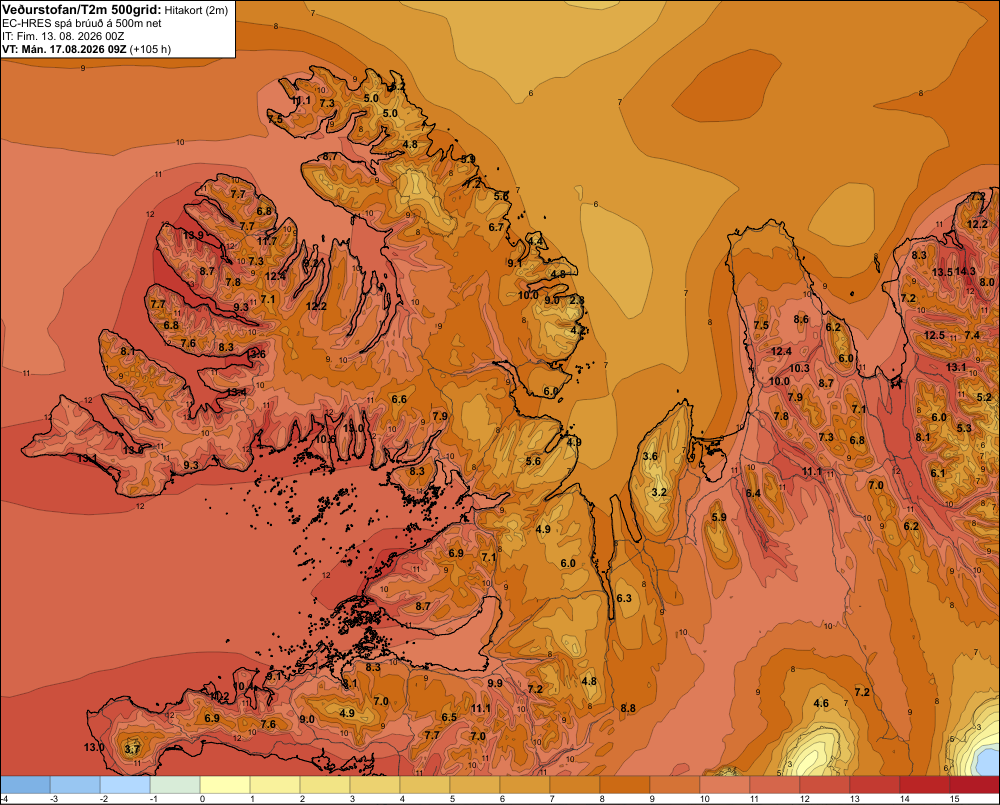1000x805 pixels.
Task: Click the 2.8 temperature on the northeast coast
Action: pos(577,300)
